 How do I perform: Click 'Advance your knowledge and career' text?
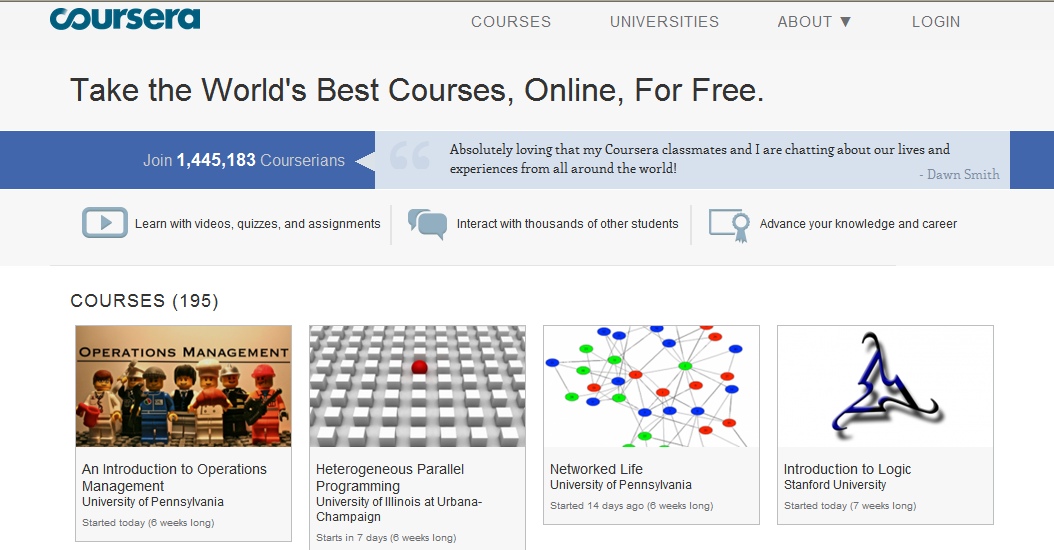pyautogui.click(x=858, y=224)
